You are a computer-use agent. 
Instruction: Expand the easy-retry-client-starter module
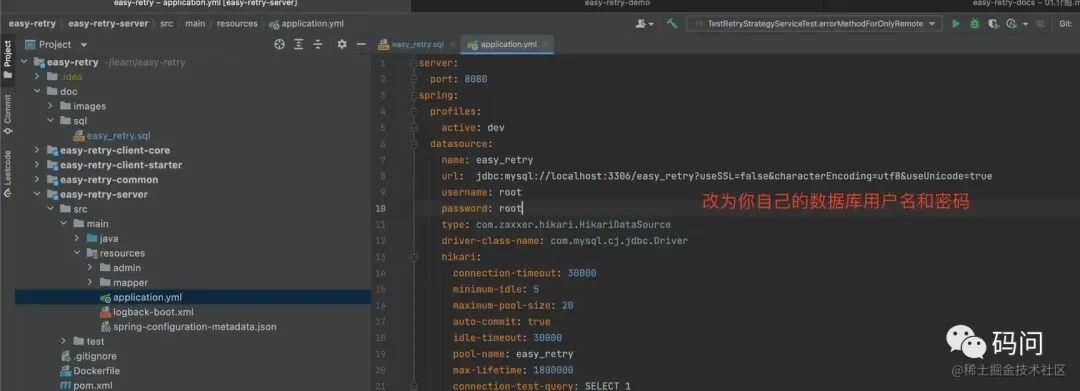click(38, 165)
